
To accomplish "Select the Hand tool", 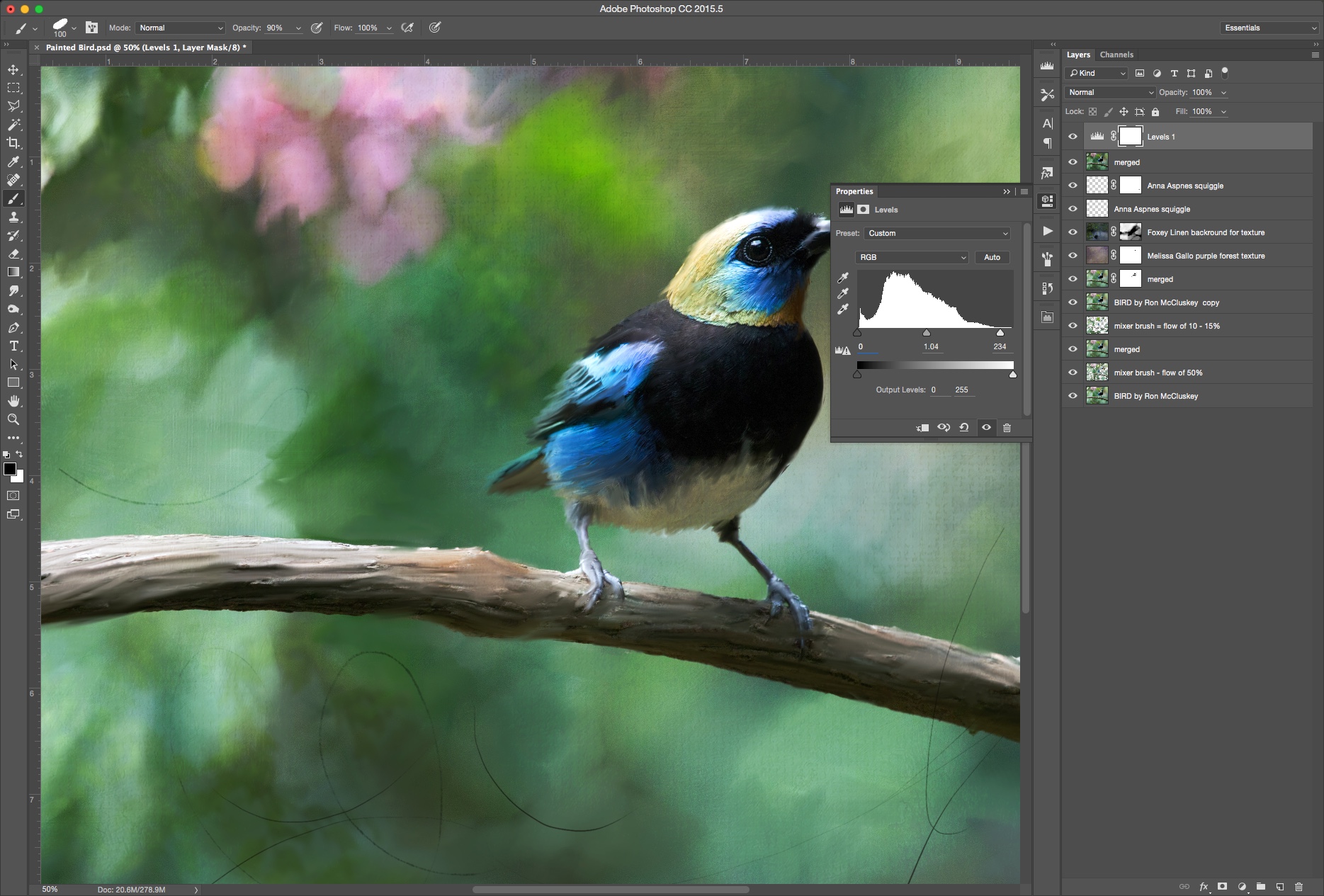I will tap(13, 401).
